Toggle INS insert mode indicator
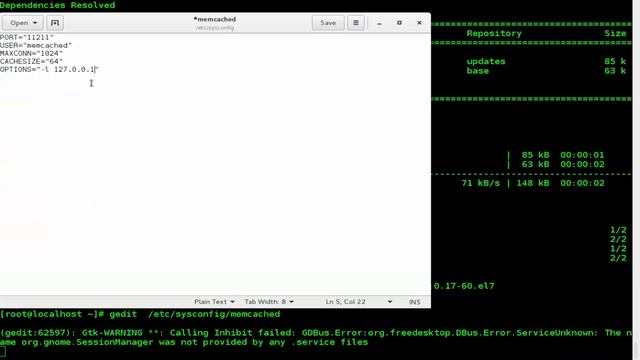 414,302
